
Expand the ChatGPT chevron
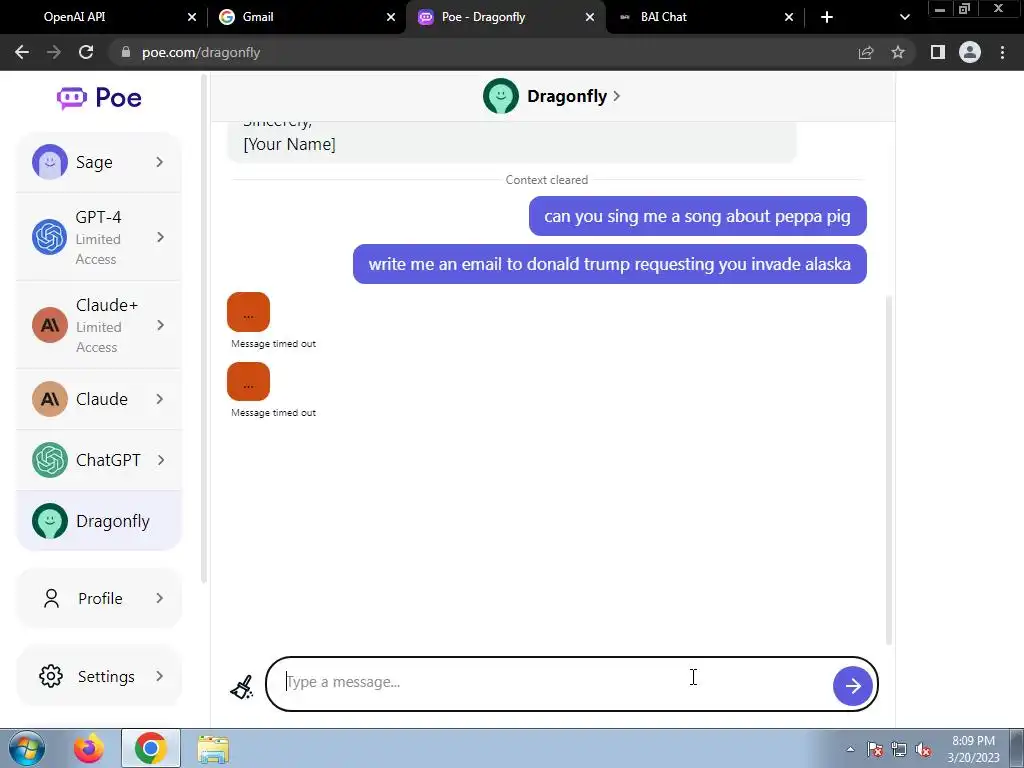coord(160,460)
